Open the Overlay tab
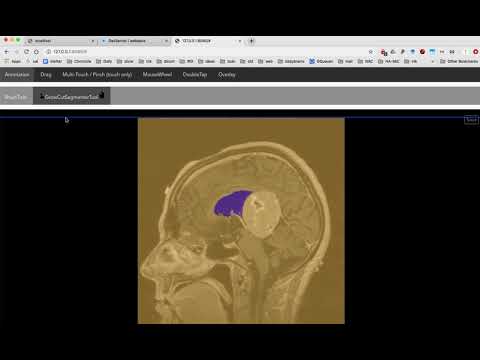Screen dimensions: 480x360 [x=227, y=75]
